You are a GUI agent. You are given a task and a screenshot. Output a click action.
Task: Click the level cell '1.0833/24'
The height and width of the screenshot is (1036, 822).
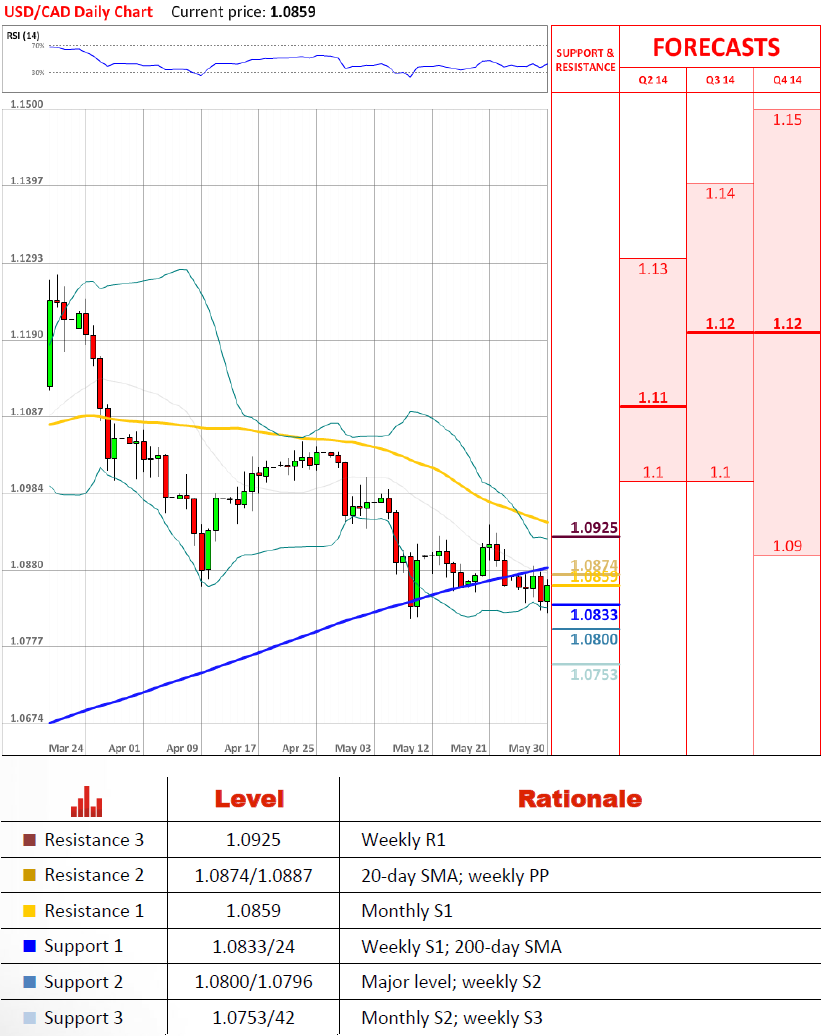(253, 947)
